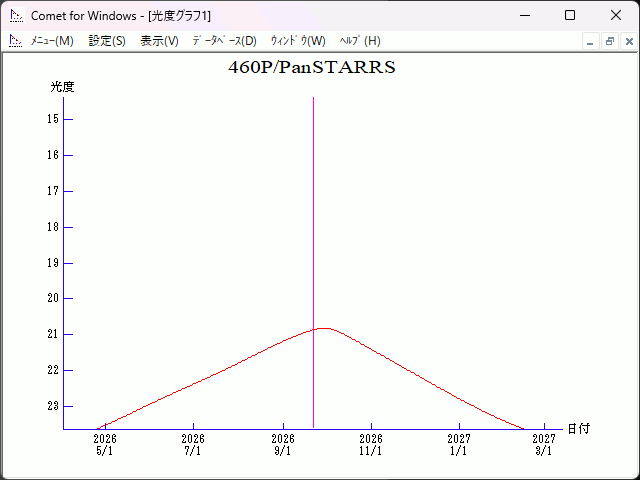This screenshot has width=640, height=480.
Task: Open the メニュー(M) menu
Action: [x=52, y=41]
